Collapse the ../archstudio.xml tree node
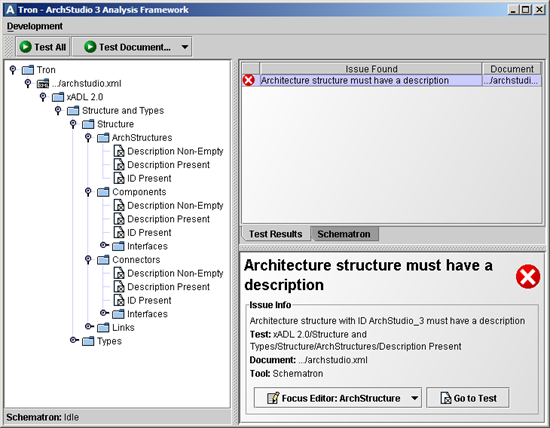The image size is (550, 428). 28,83
